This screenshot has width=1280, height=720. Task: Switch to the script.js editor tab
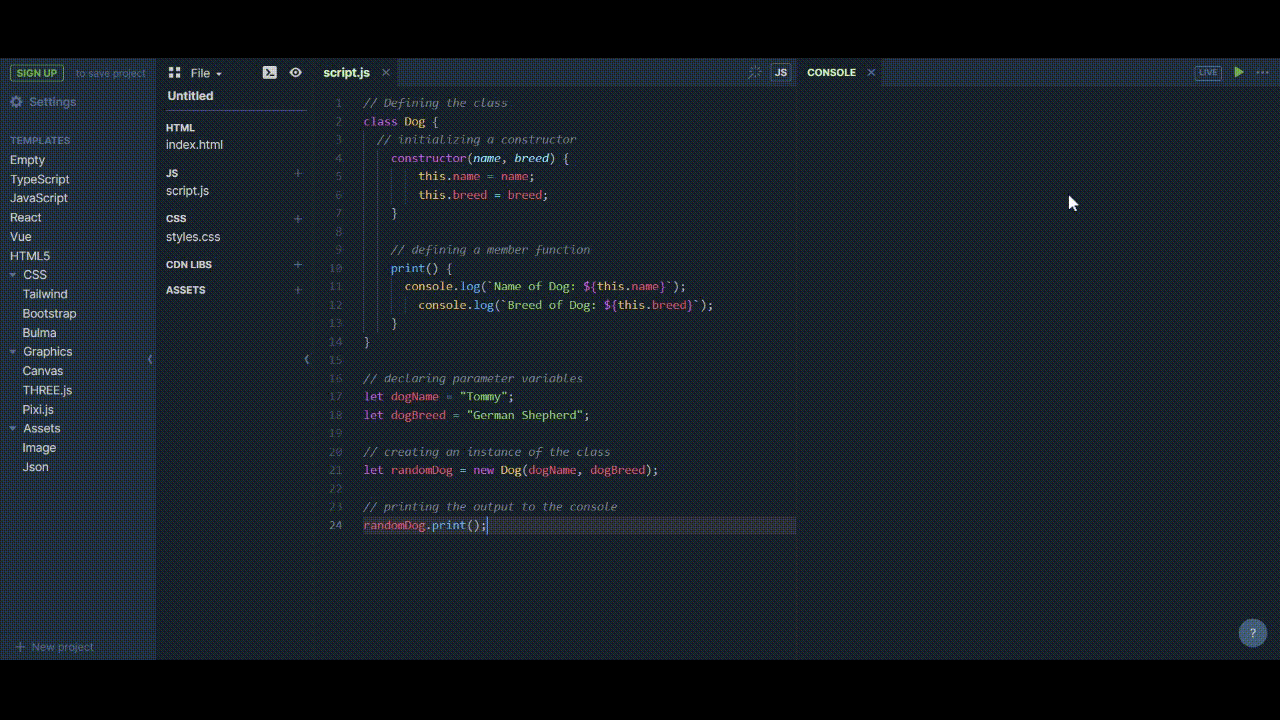(347, 72)
